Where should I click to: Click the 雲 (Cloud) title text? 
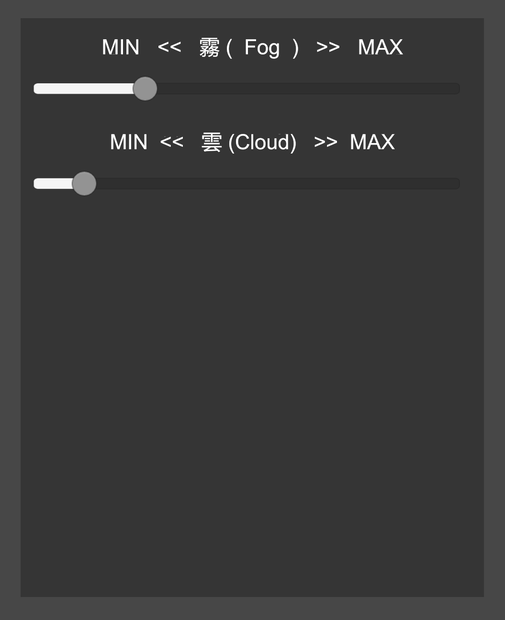[249, 143]
